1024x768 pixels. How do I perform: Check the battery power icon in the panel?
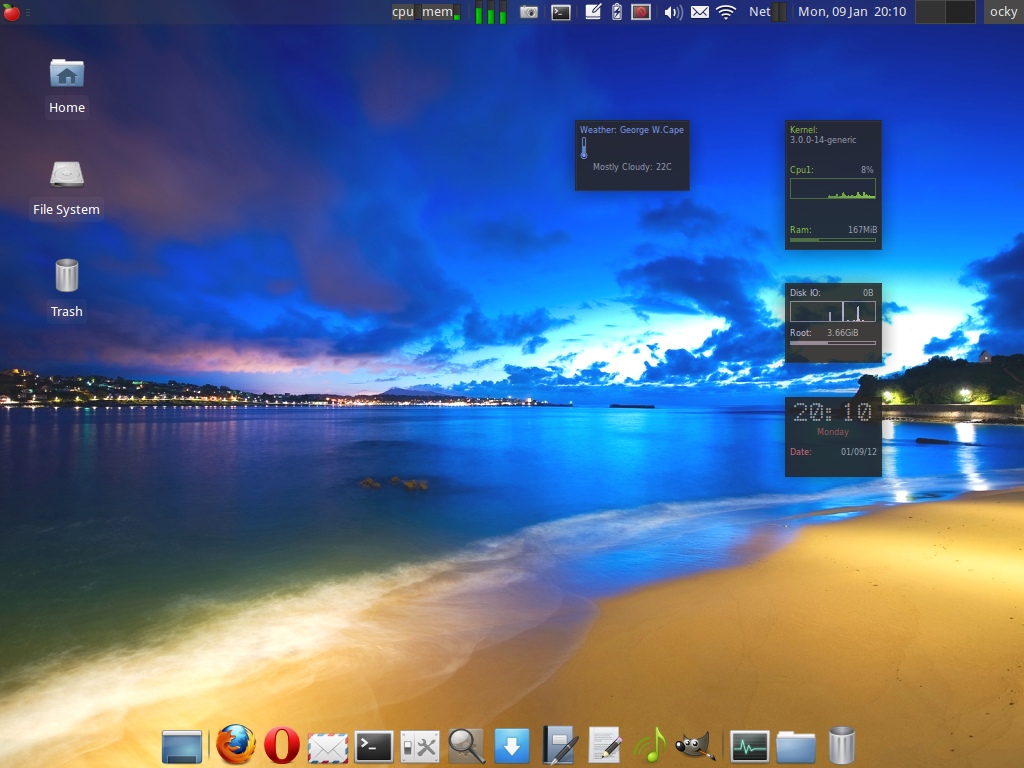coord(616,12)
